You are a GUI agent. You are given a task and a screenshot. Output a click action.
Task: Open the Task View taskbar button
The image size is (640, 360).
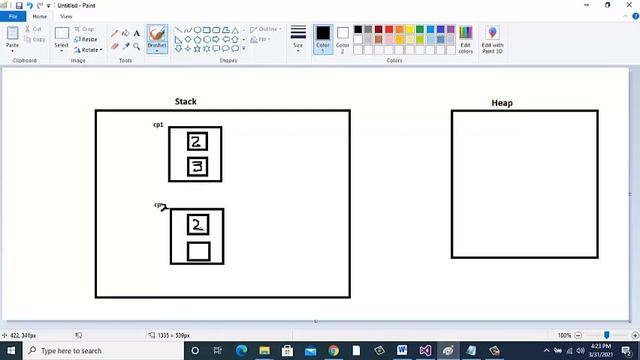[x=218, y=351]
